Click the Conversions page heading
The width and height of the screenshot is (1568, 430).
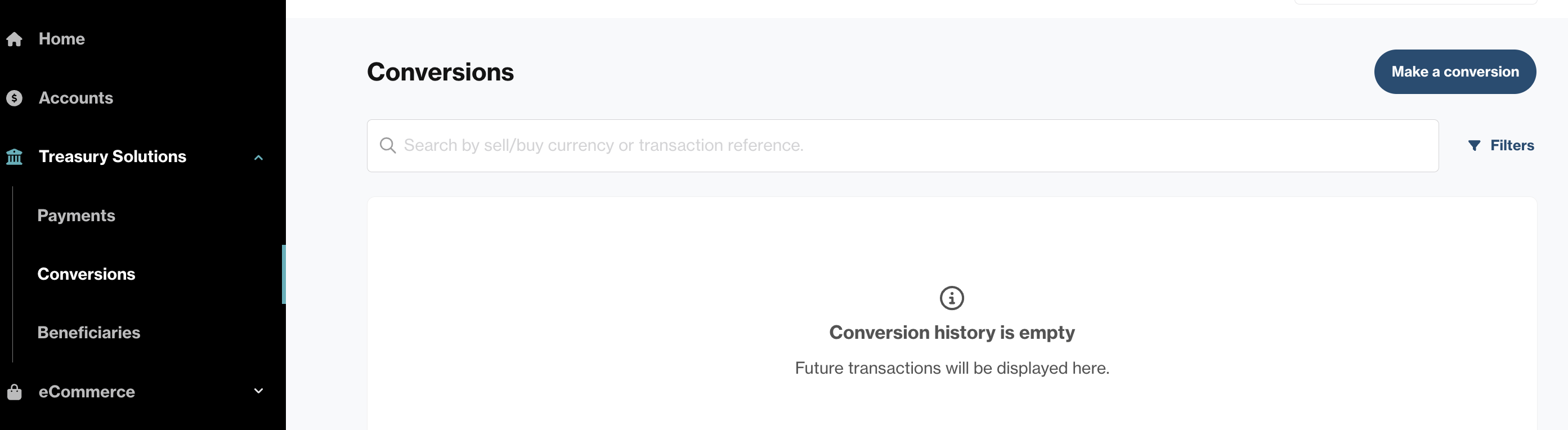(441, 72)
